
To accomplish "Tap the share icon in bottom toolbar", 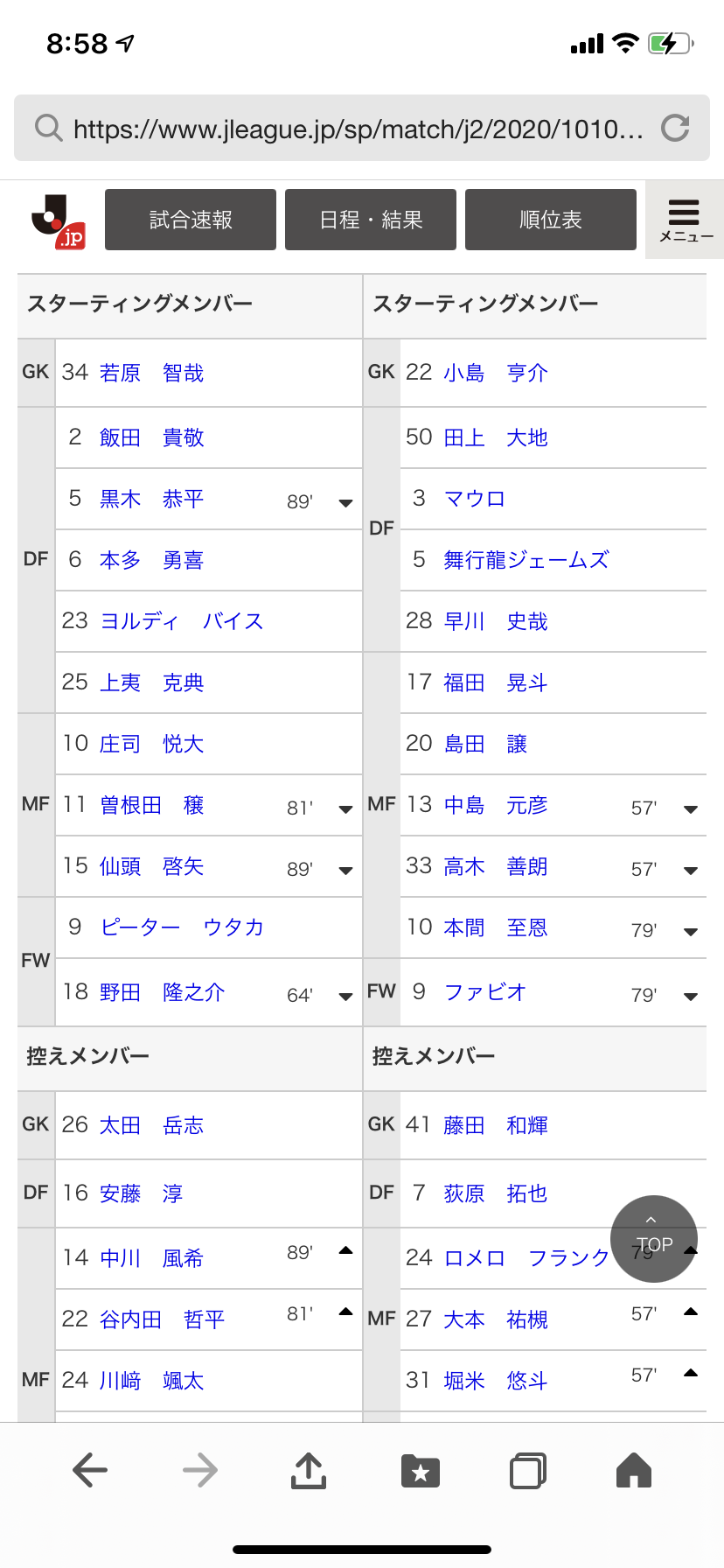I will pos(308,1470).
